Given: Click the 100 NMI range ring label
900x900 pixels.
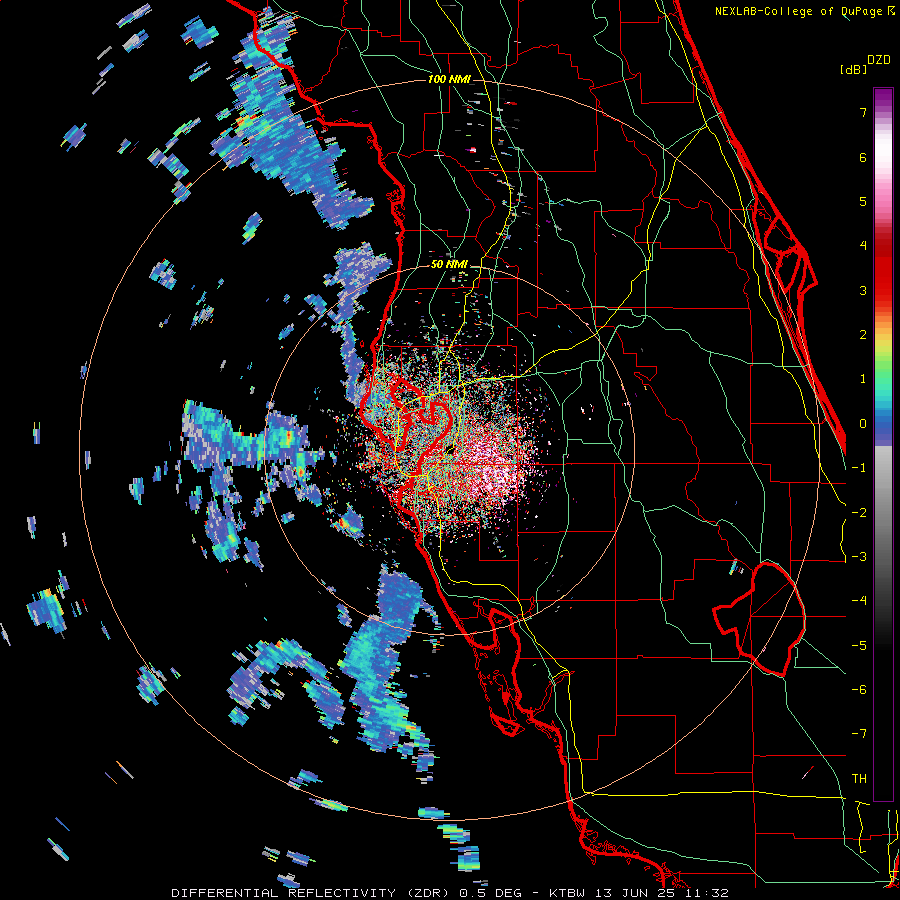Looking at the screenshot, I should click(449, 79).
